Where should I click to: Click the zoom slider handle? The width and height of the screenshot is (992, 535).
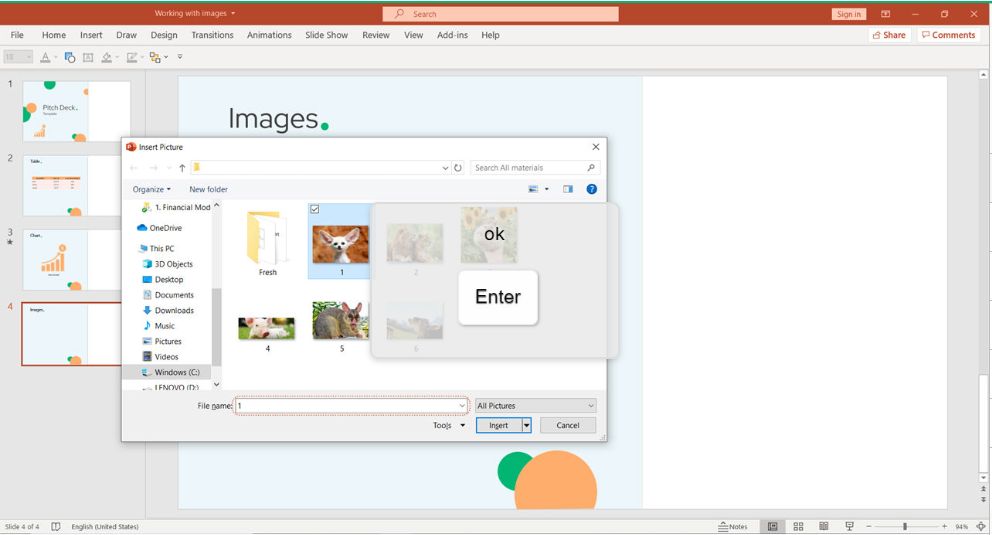coord(905,526)
